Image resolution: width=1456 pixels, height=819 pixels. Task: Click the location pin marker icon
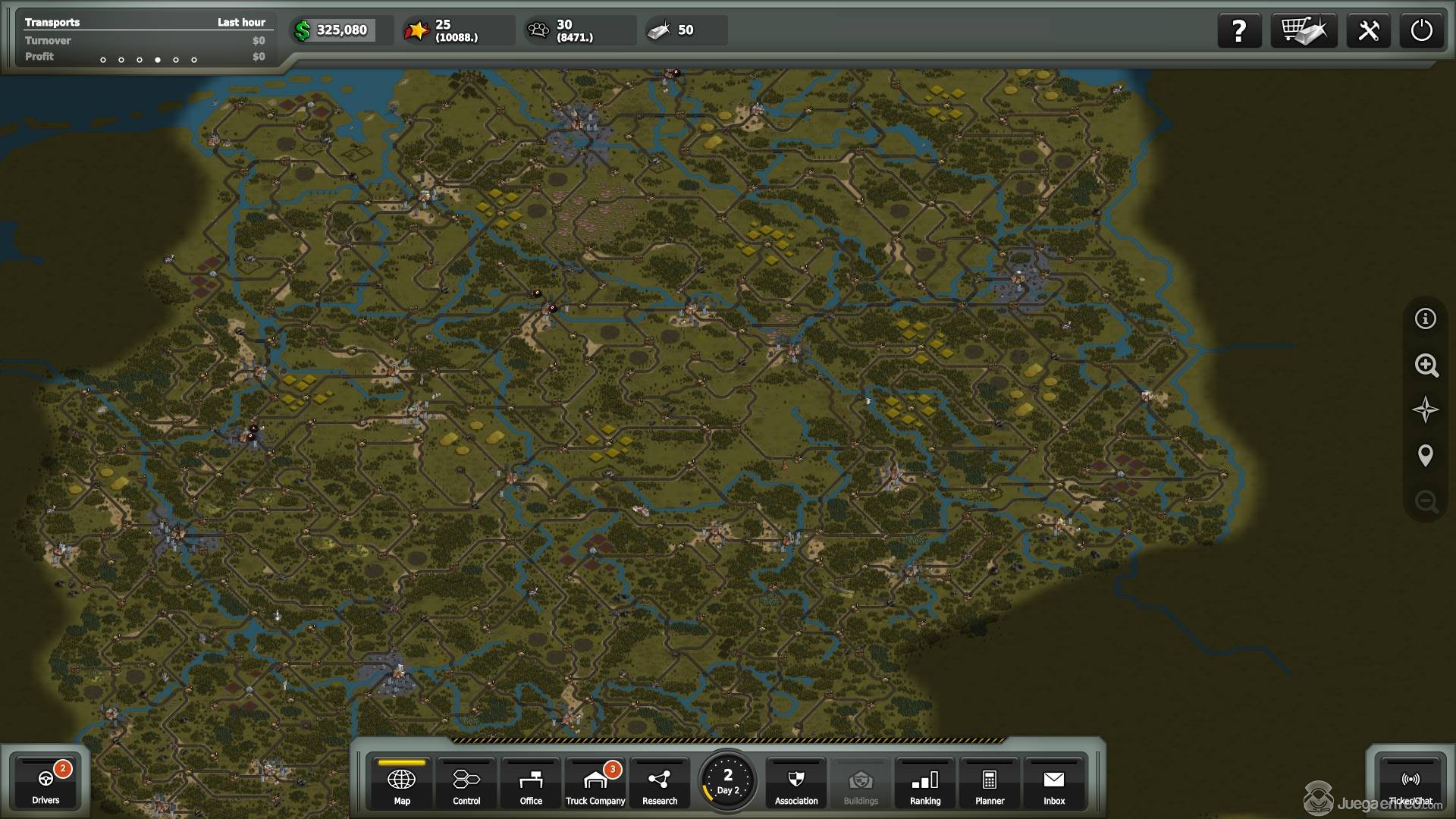pos(1426,456)
